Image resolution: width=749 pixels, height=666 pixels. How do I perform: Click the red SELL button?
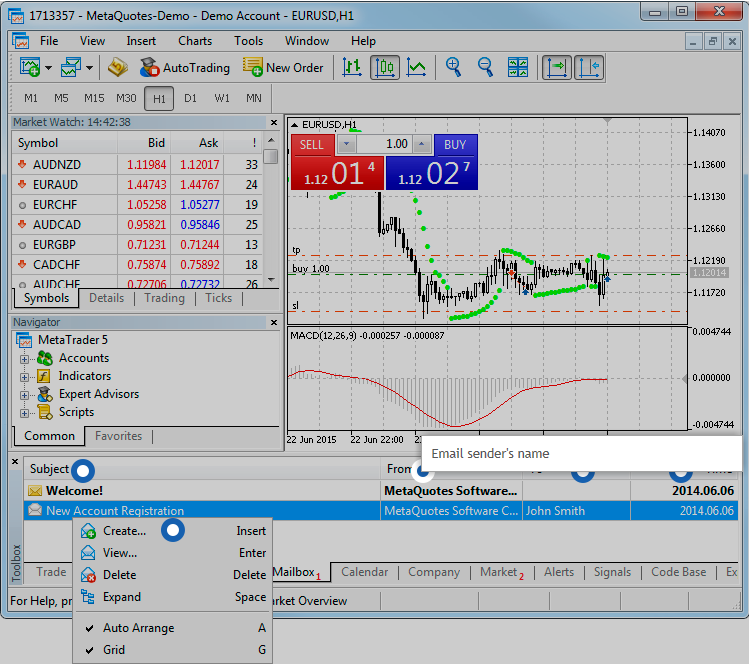(x=337, y=172)
